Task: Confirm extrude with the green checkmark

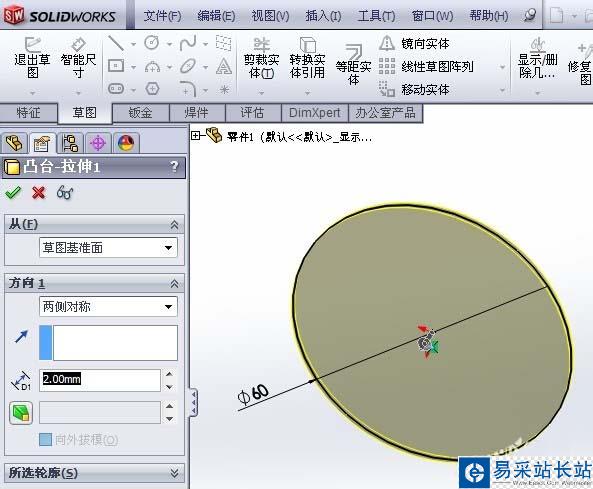Action: [x=13, y=192]
